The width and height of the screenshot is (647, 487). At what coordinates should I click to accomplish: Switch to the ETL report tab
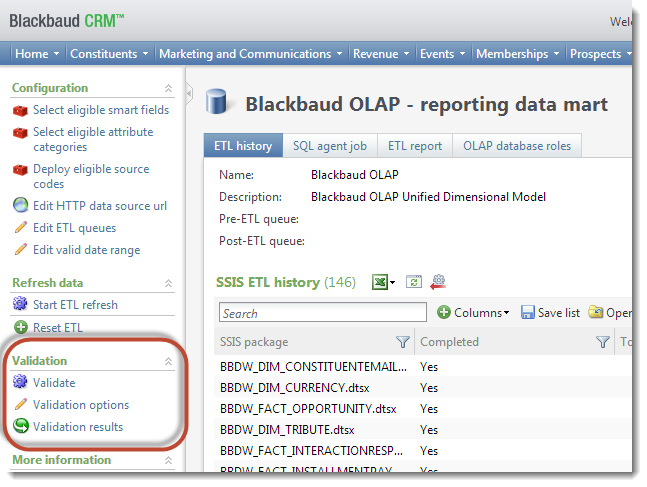point(415,146)
